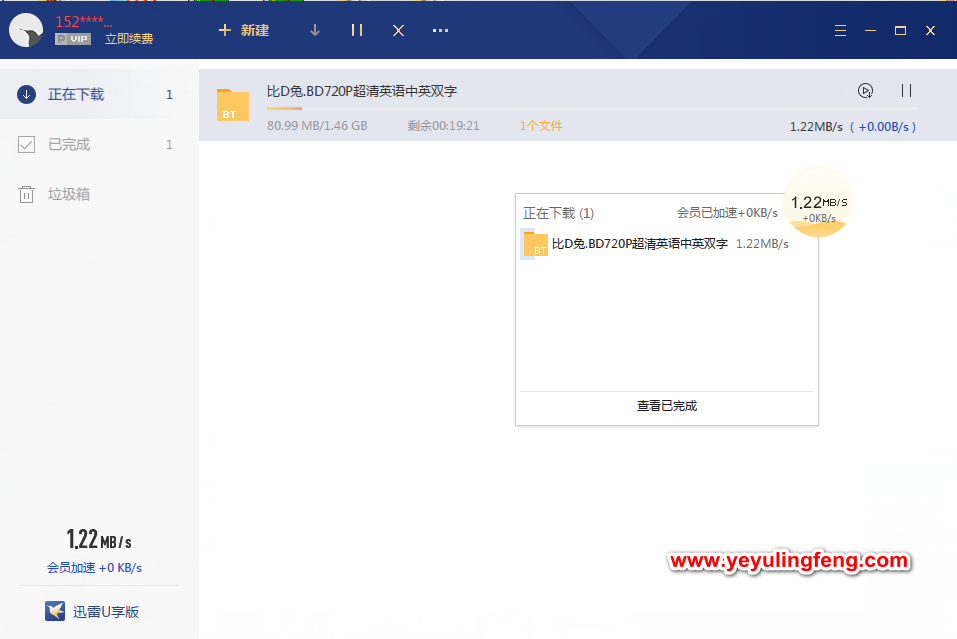Click the task name 比D兔.BD720P超清英语中英双字 in the main list
This screenshot has height=639, width=957.
coord(362,92)
